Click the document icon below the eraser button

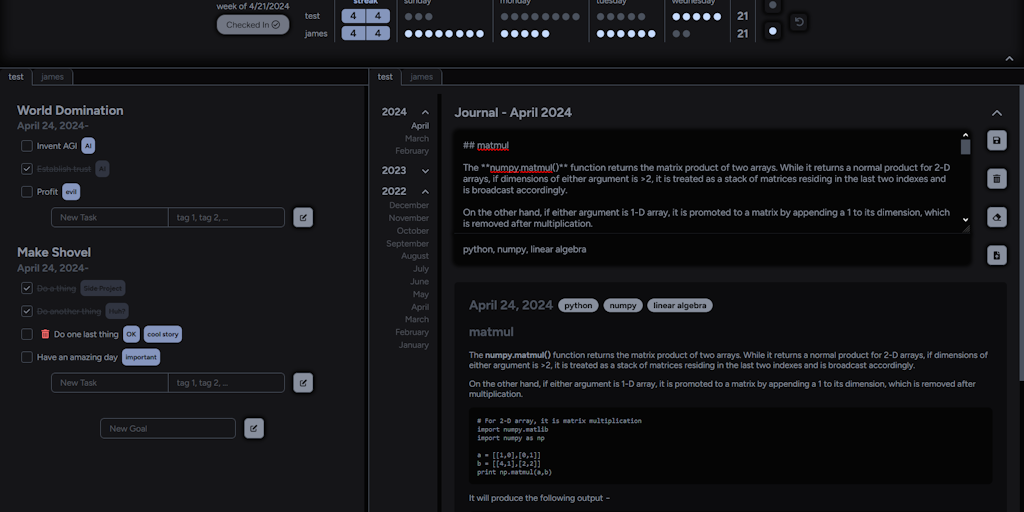click(996, 255)
